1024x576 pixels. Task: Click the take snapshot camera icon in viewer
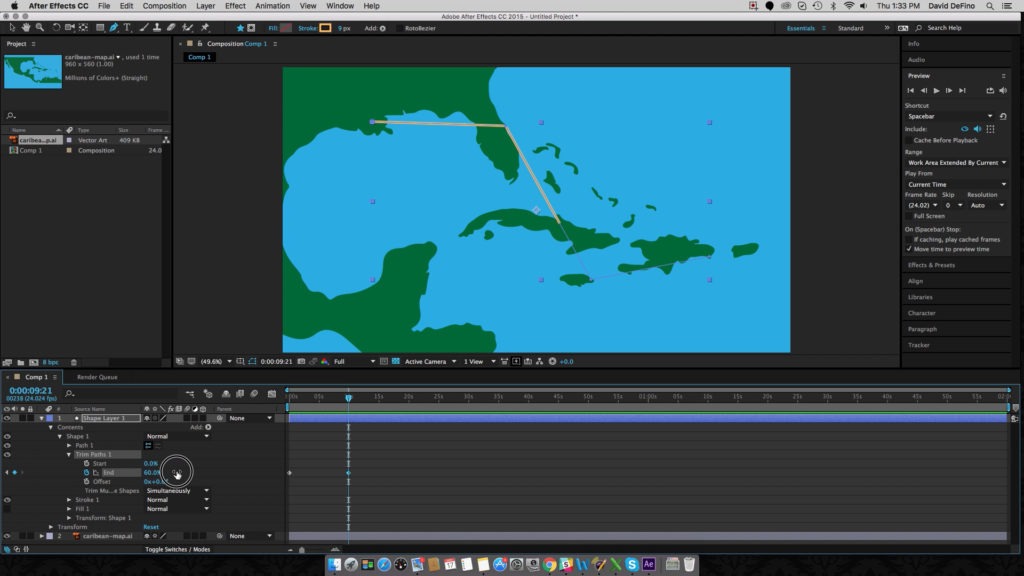coord(301,361)
